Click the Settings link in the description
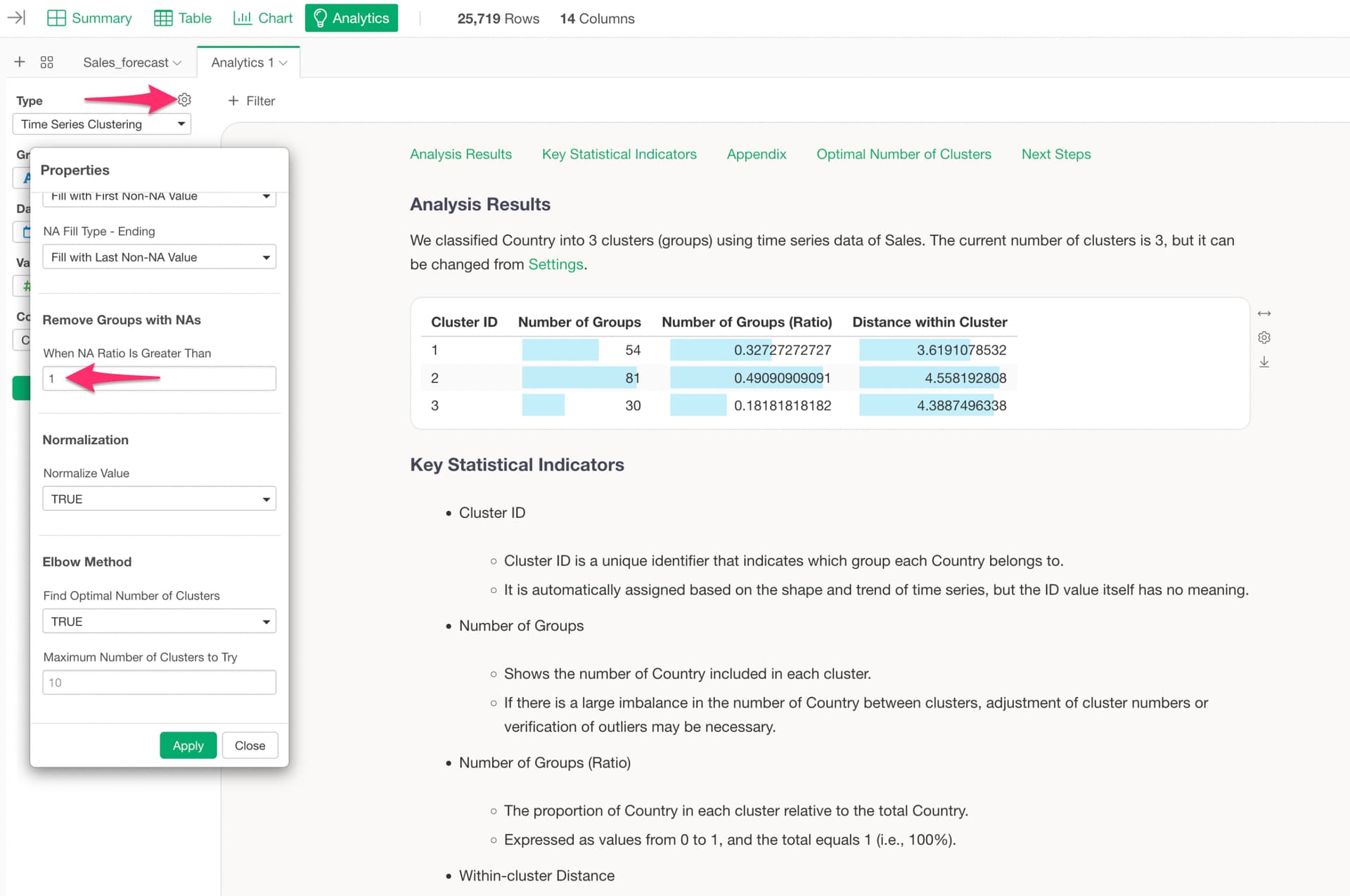 tap(555, 264)
